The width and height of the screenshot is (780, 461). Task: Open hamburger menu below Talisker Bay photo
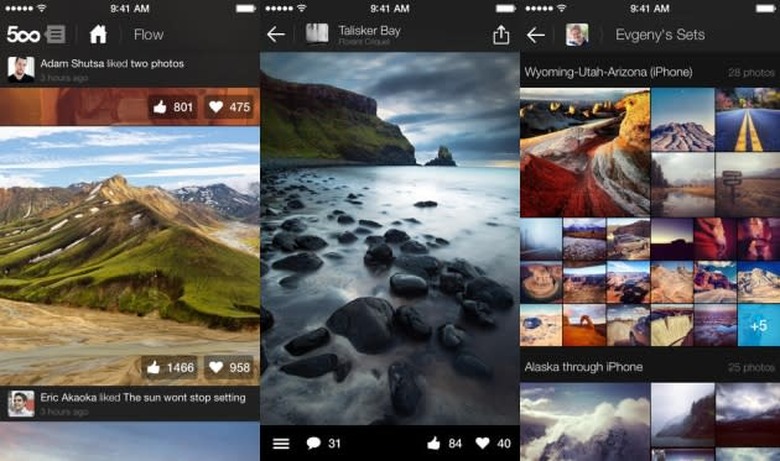(281, 443)
